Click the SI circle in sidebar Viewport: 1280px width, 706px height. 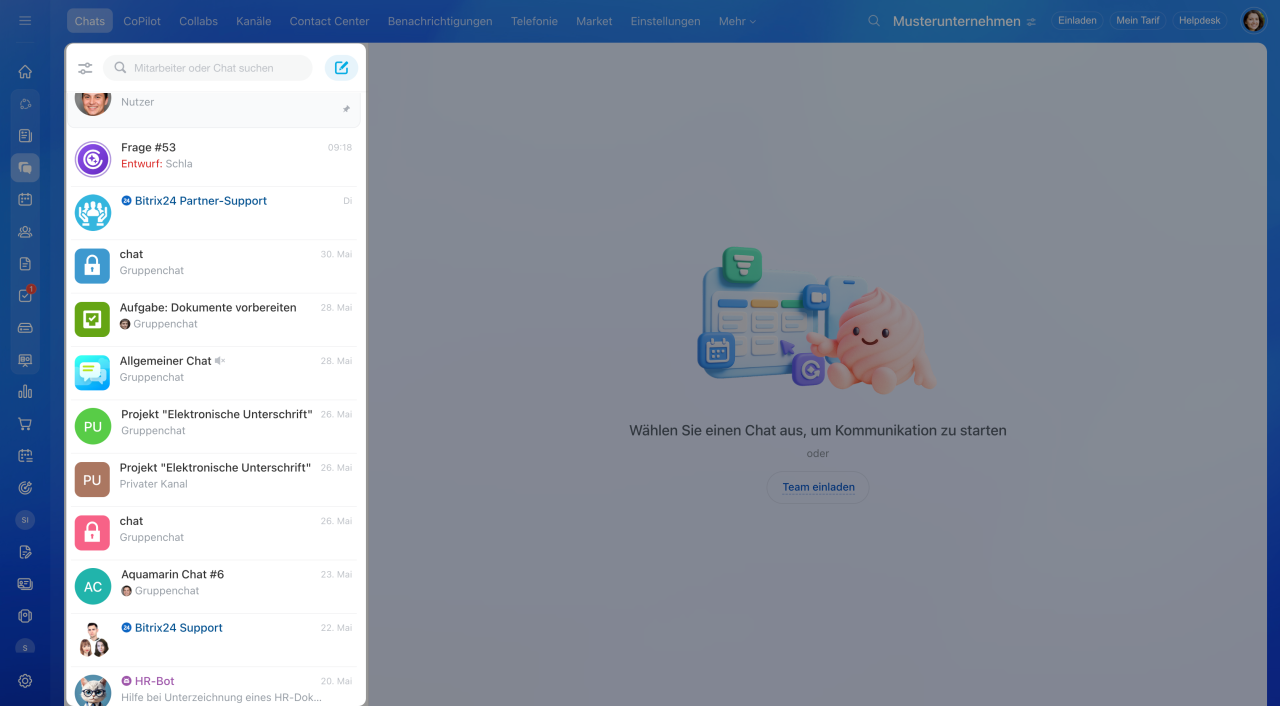[25, 520]
